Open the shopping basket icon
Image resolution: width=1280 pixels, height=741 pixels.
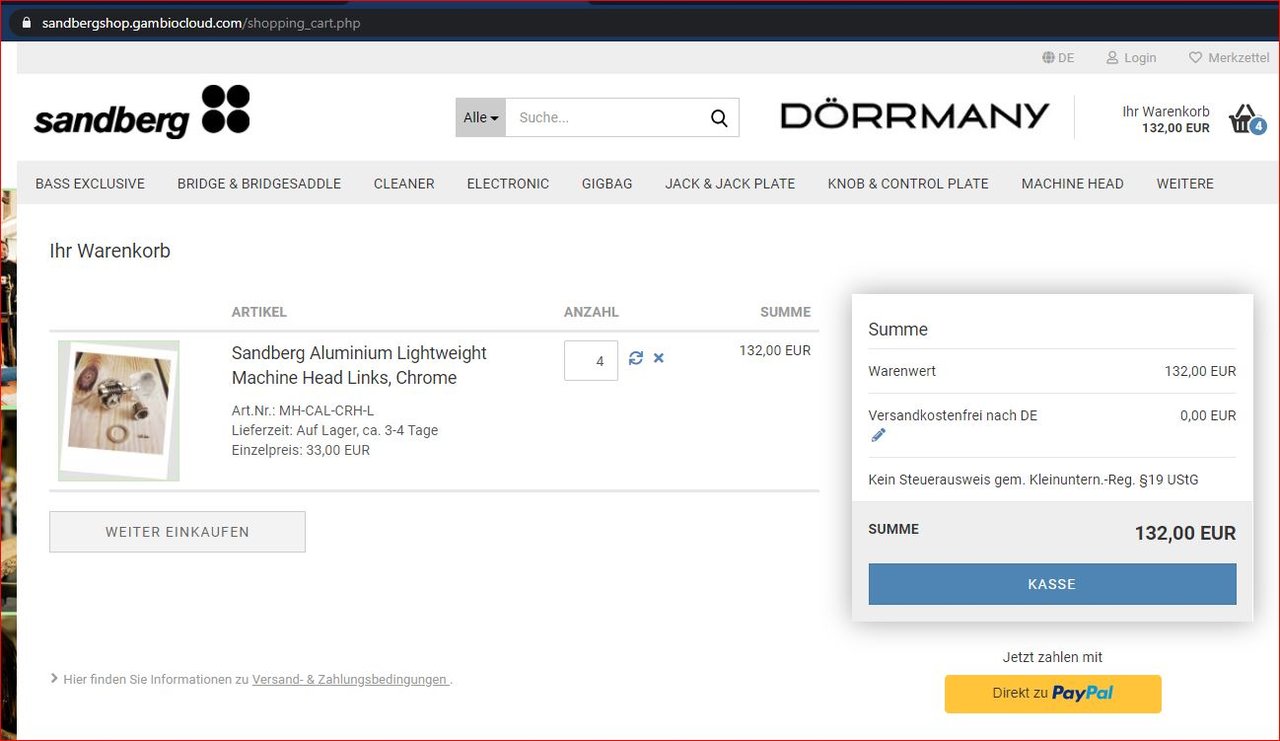tap(1247, 119)
